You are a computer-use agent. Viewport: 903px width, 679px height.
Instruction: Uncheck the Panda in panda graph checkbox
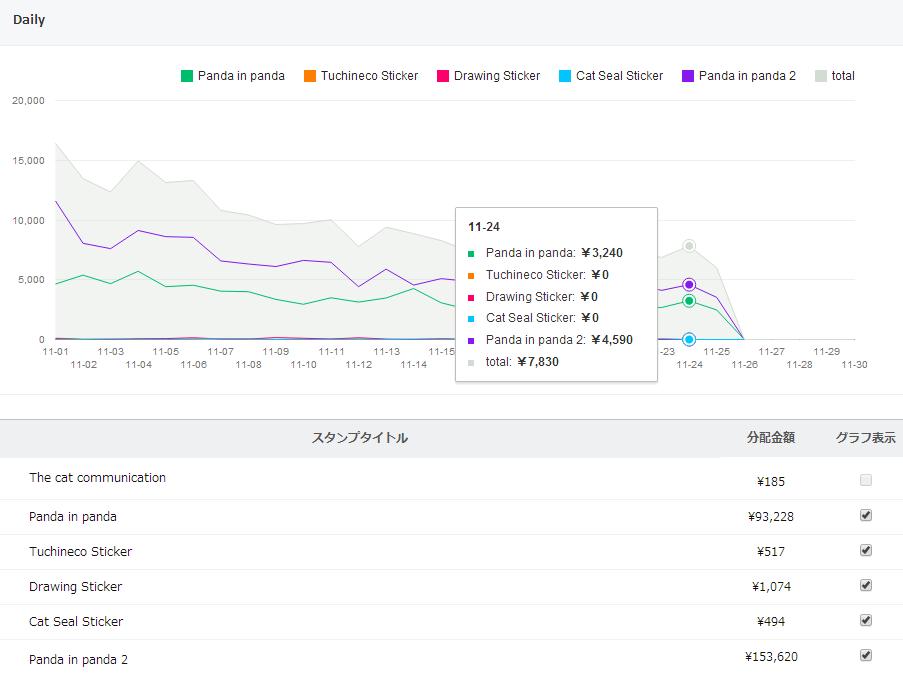[866, 515]
